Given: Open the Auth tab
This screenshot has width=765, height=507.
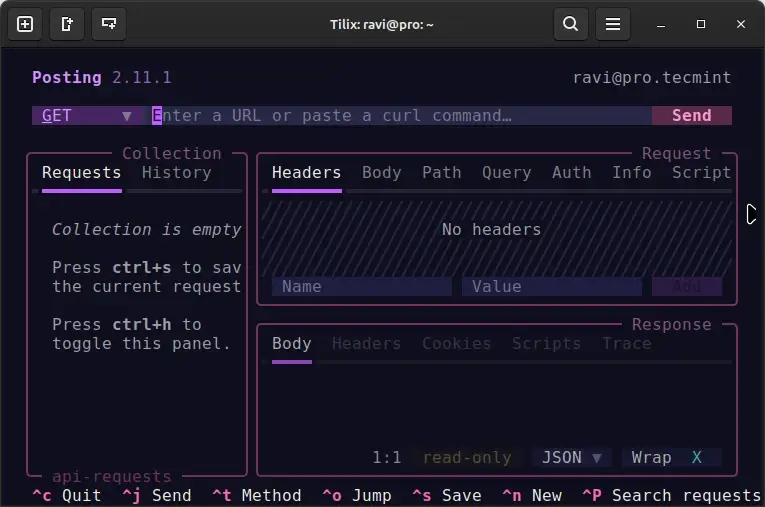Looking at the screenshot, I should (x=572, y=173).
